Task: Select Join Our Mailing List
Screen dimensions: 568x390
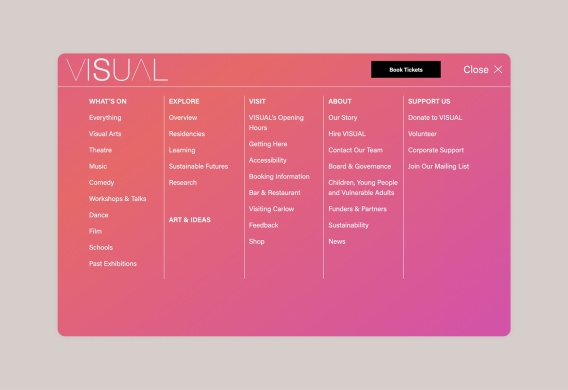Action: click(x=438, y=167)
